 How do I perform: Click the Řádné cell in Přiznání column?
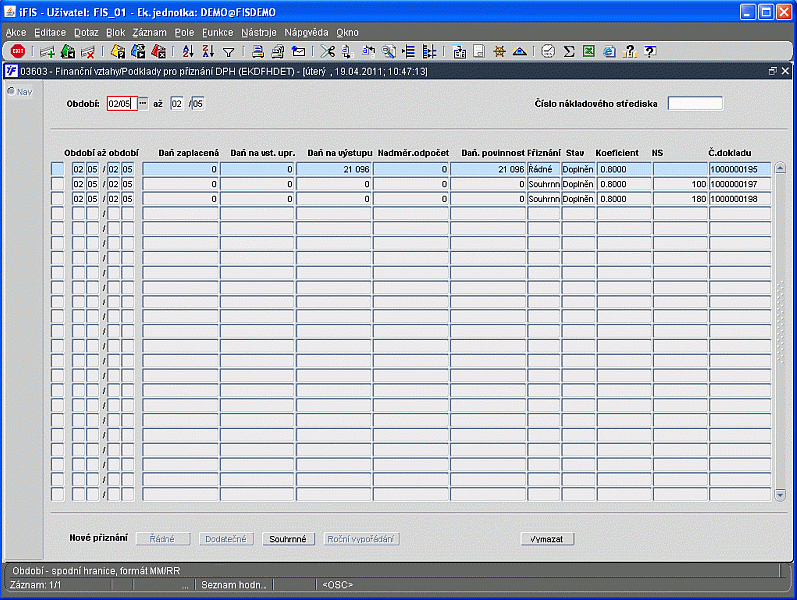point(543,169)
